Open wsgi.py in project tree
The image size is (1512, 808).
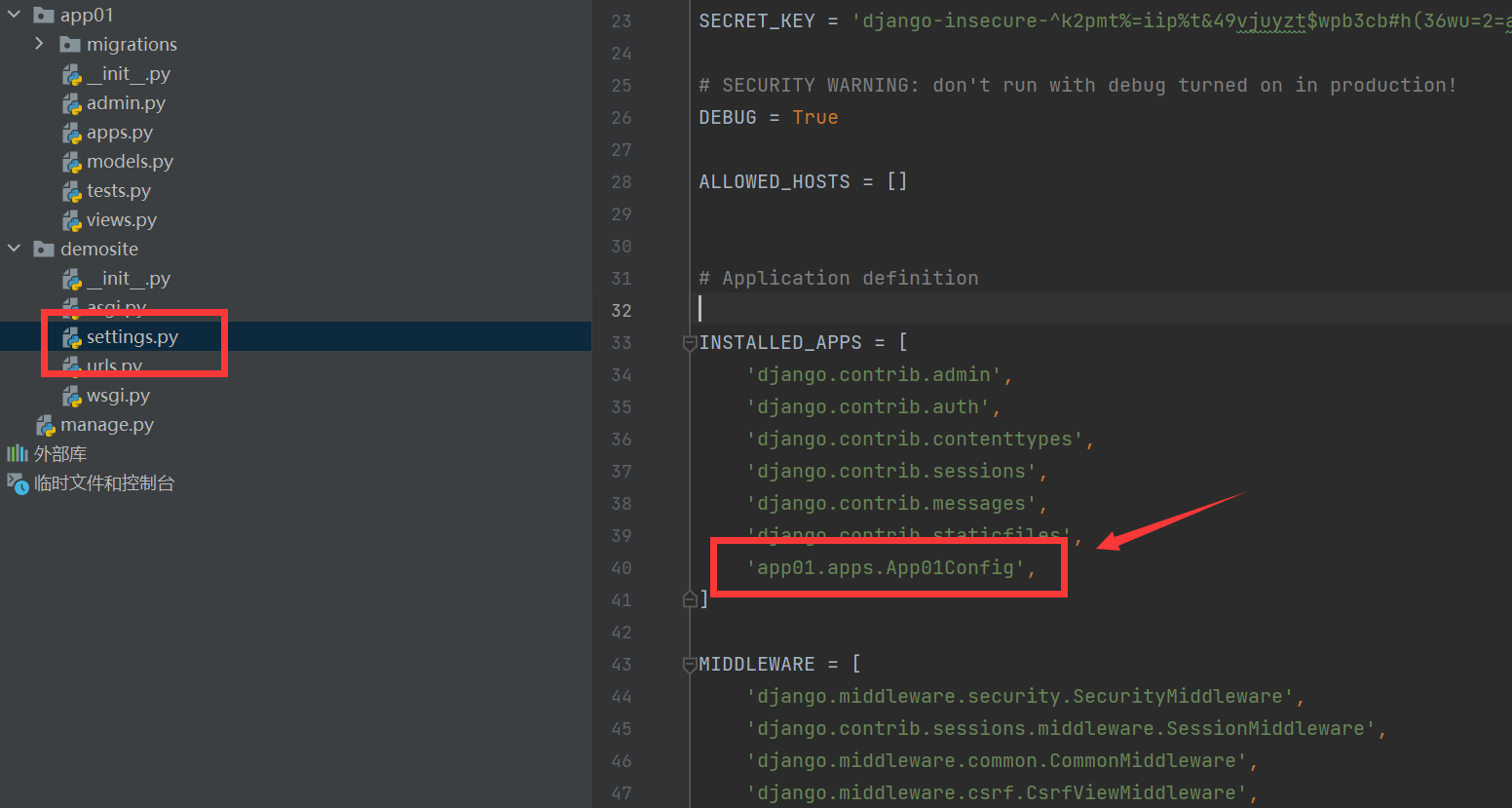(118, 395)
